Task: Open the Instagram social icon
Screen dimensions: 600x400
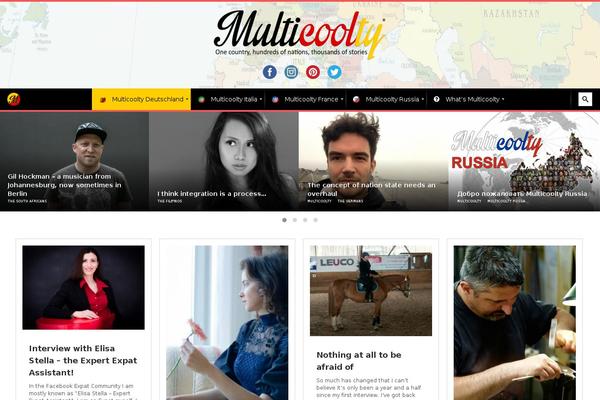Action: [291, 72]
